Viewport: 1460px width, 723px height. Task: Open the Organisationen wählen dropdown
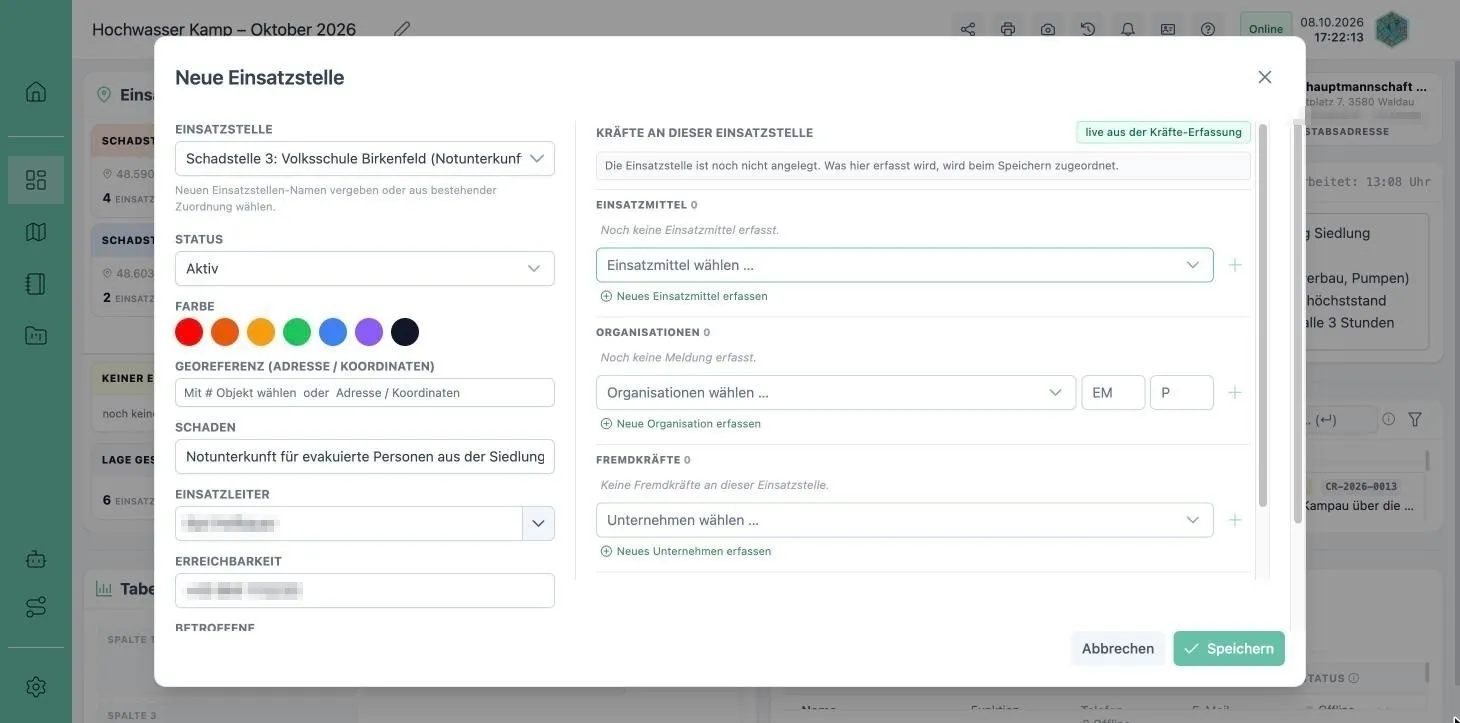836,392
